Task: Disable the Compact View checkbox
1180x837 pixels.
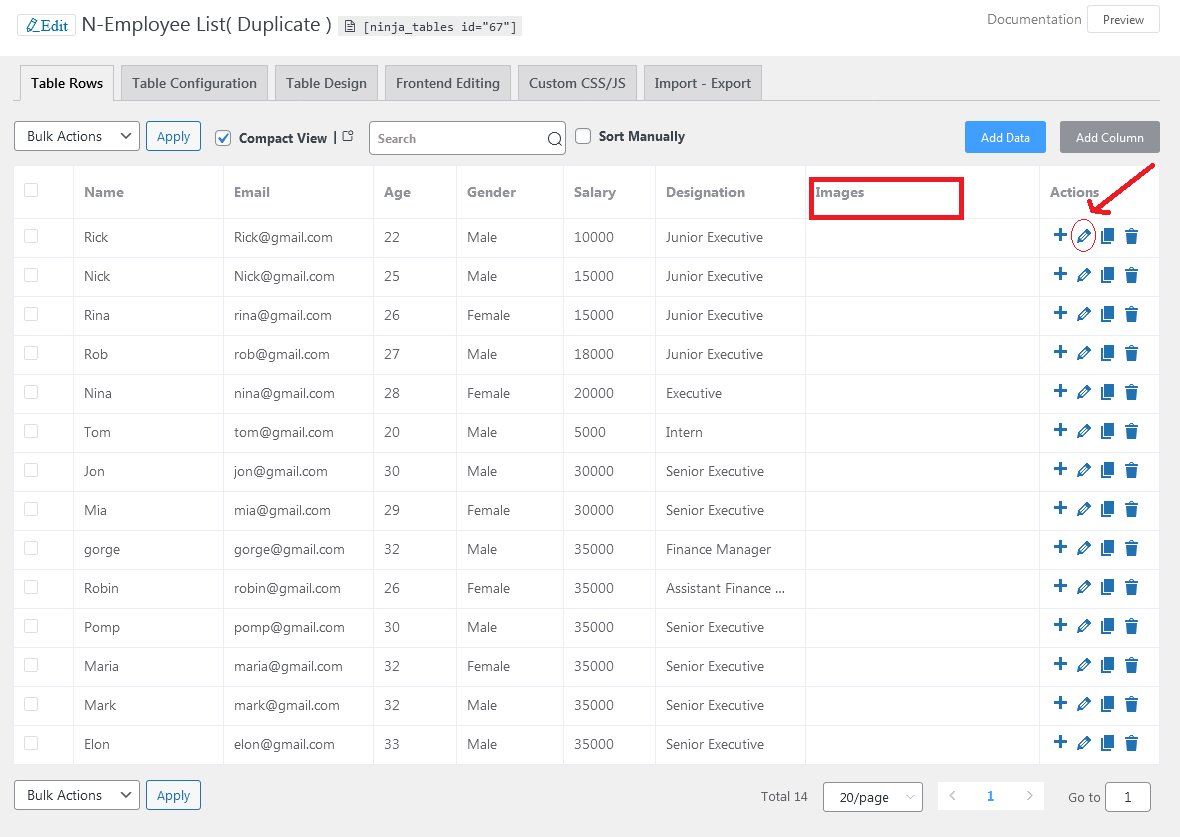Action: pos(224,138)
